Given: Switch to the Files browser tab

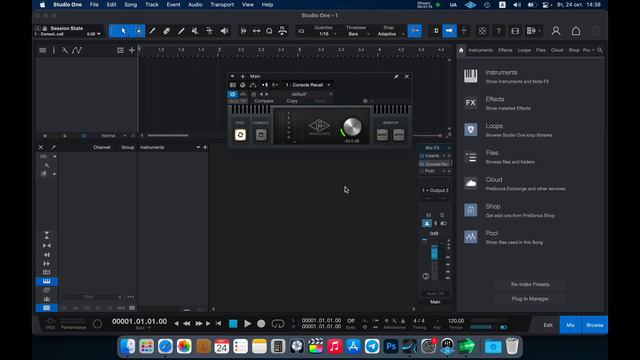Looking at the screenshot, I should 540,50.
